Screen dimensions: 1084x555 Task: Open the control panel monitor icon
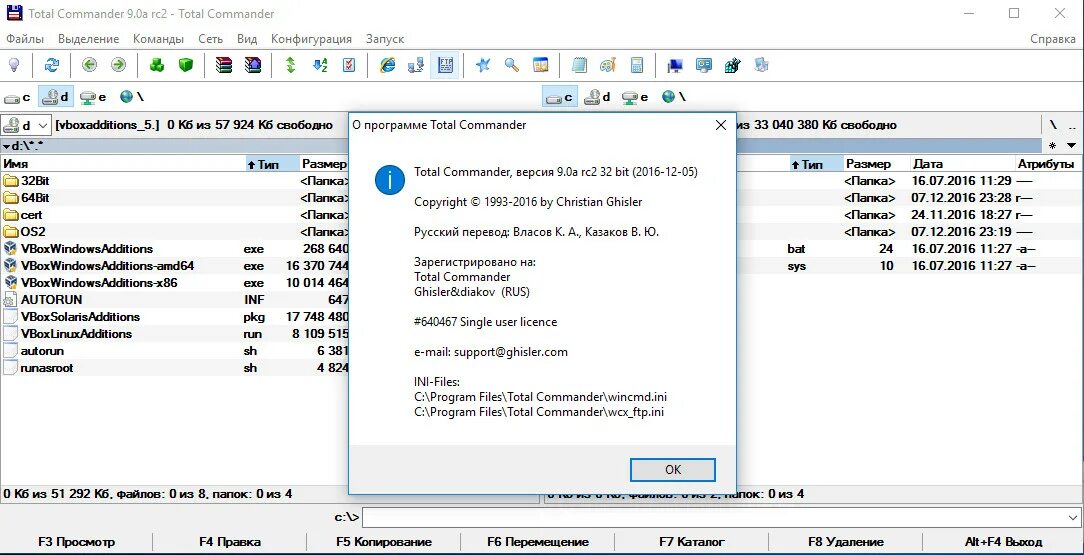point(704,66)
